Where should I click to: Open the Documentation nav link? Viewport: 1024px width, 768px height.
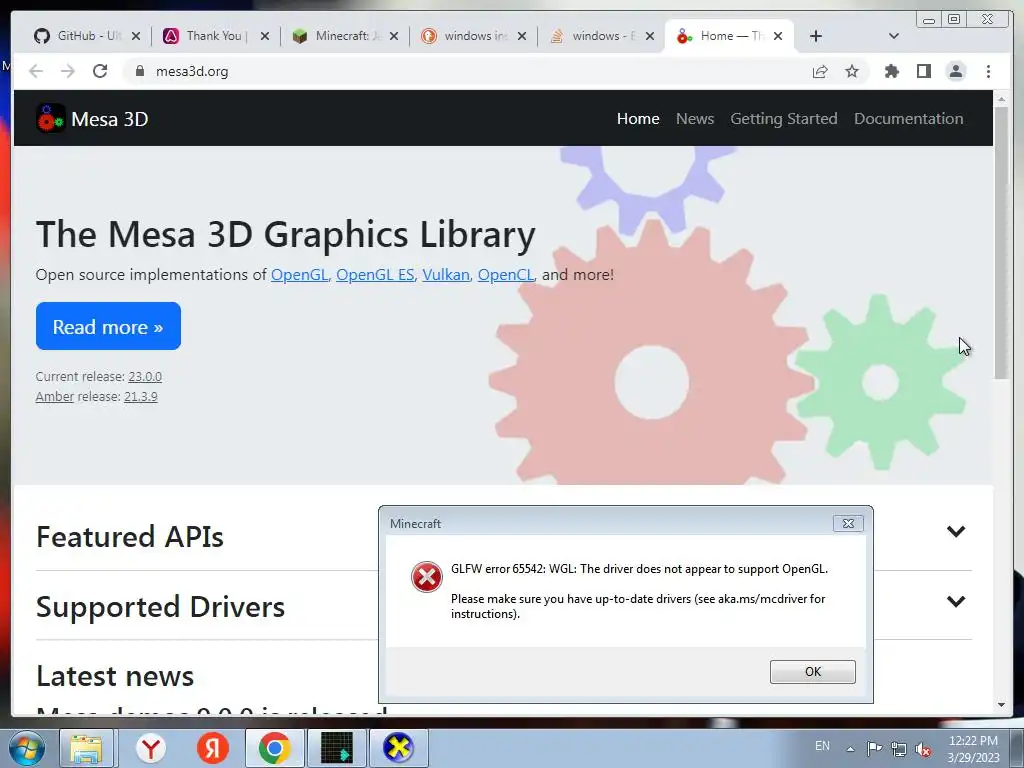coord(908,118)
